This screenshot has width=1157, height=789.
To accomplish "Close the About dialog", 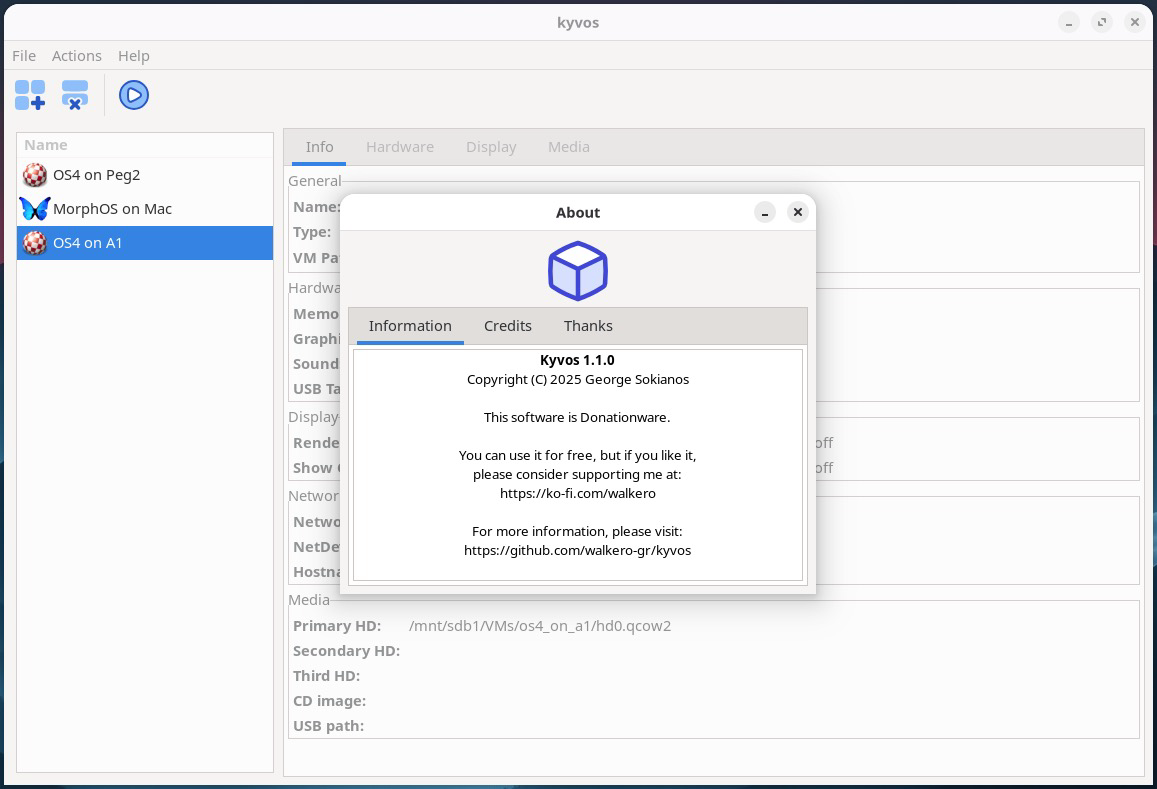I will click(x=797, y=212).
